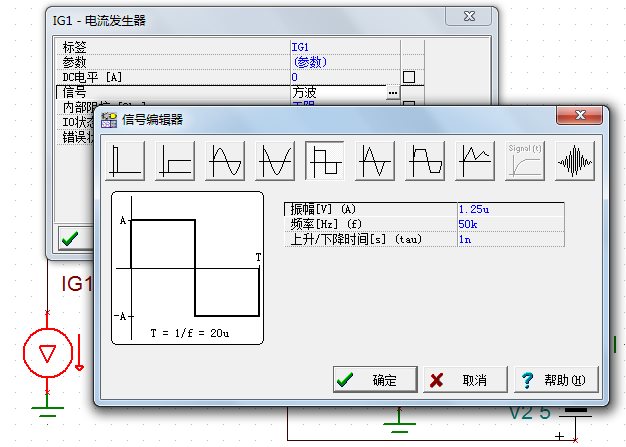The image size is (626, 447).
Task: Select the piecewise linear signal icon
Action: 475,161
